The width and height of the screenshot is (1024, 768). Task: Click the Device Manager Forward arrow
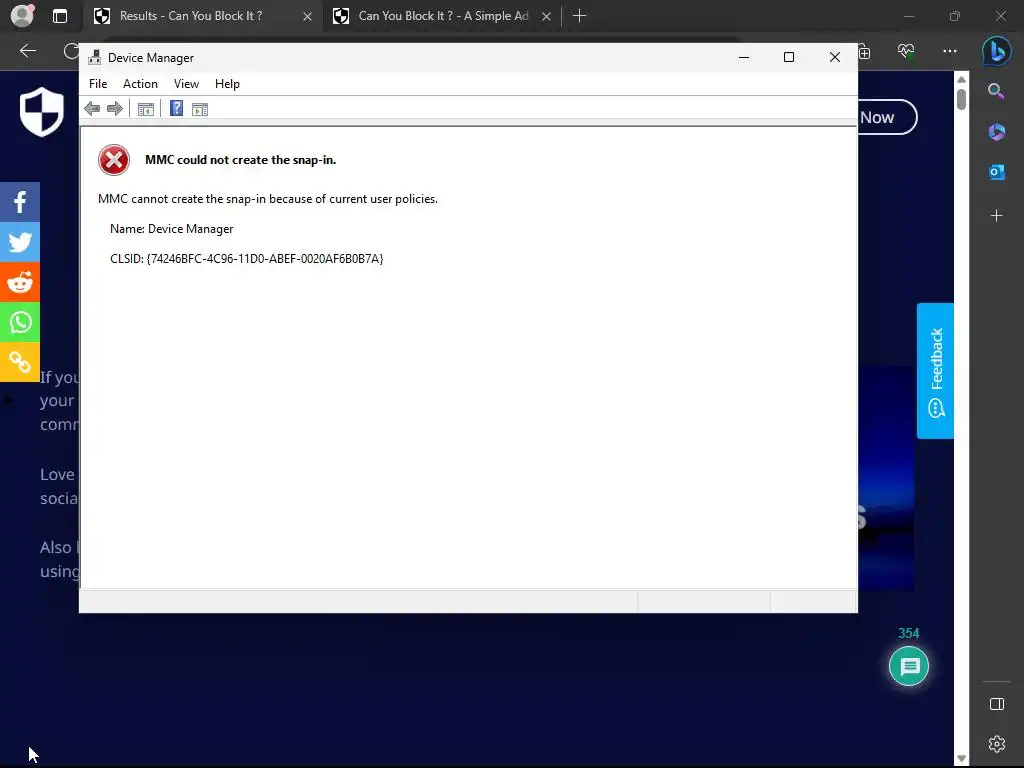[115, 108]
